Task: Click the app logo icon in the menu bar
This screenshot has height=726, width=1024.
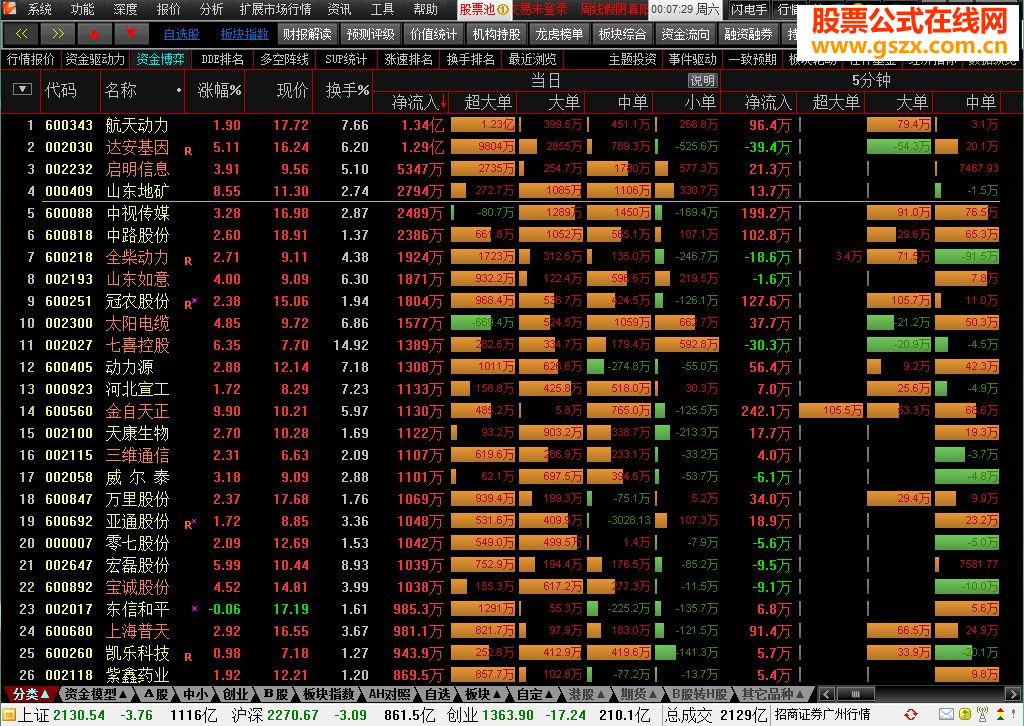Action: tap(9, 8)
